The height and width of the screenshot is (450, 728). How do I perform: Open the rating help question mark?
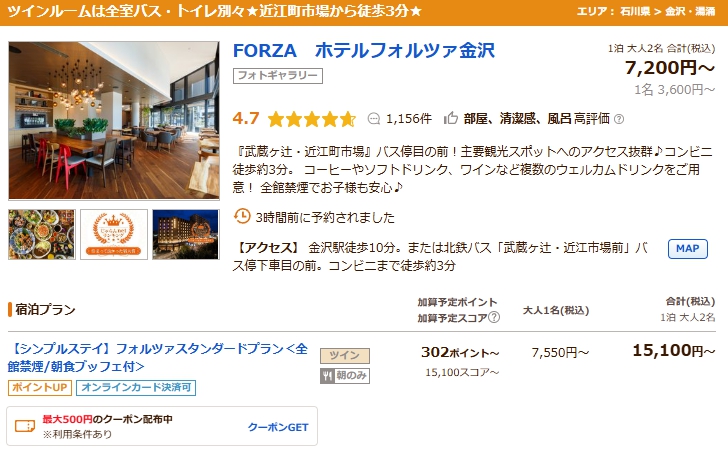pos(619,119)
